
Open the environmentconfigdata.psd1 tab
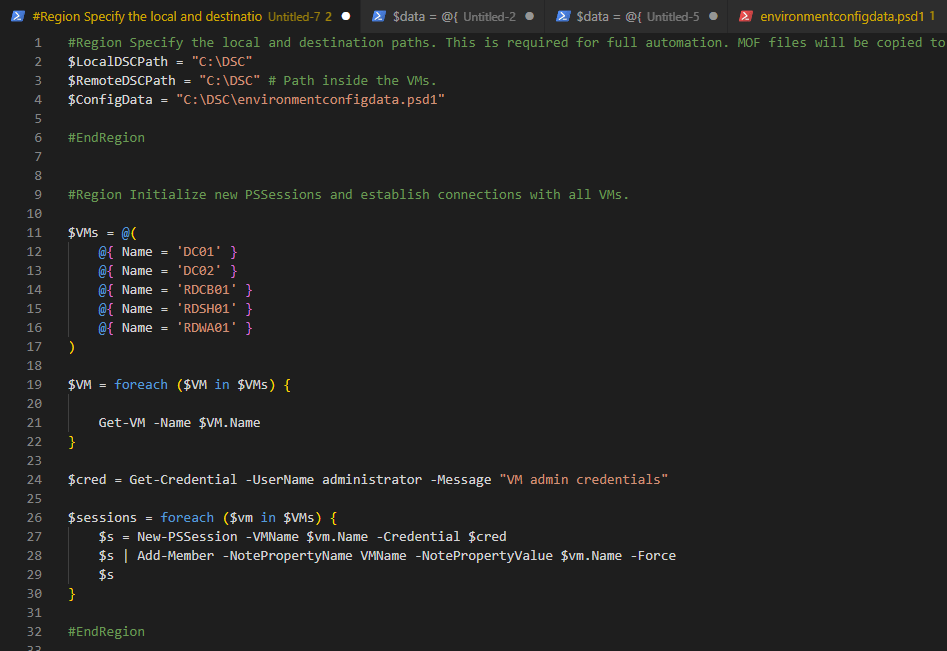click(841, 17)
